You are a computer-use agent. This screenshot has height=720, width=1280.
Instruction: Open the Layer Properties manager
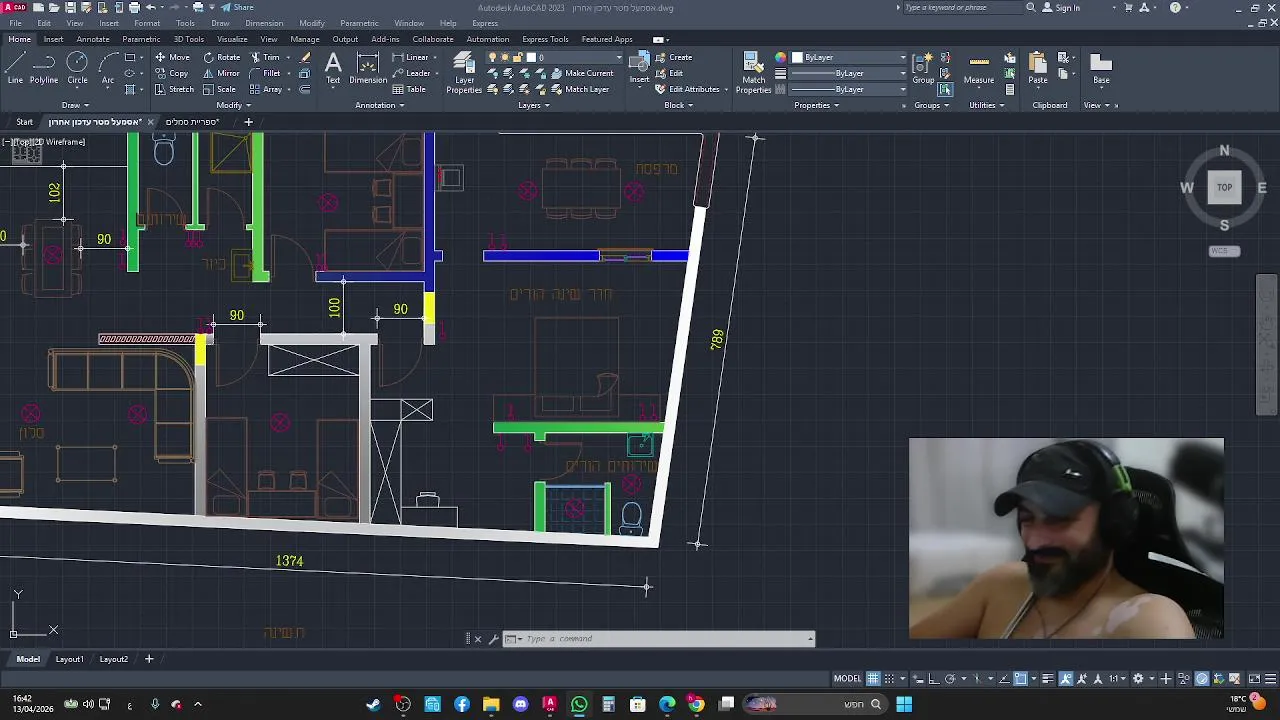(x=464, y=73)
